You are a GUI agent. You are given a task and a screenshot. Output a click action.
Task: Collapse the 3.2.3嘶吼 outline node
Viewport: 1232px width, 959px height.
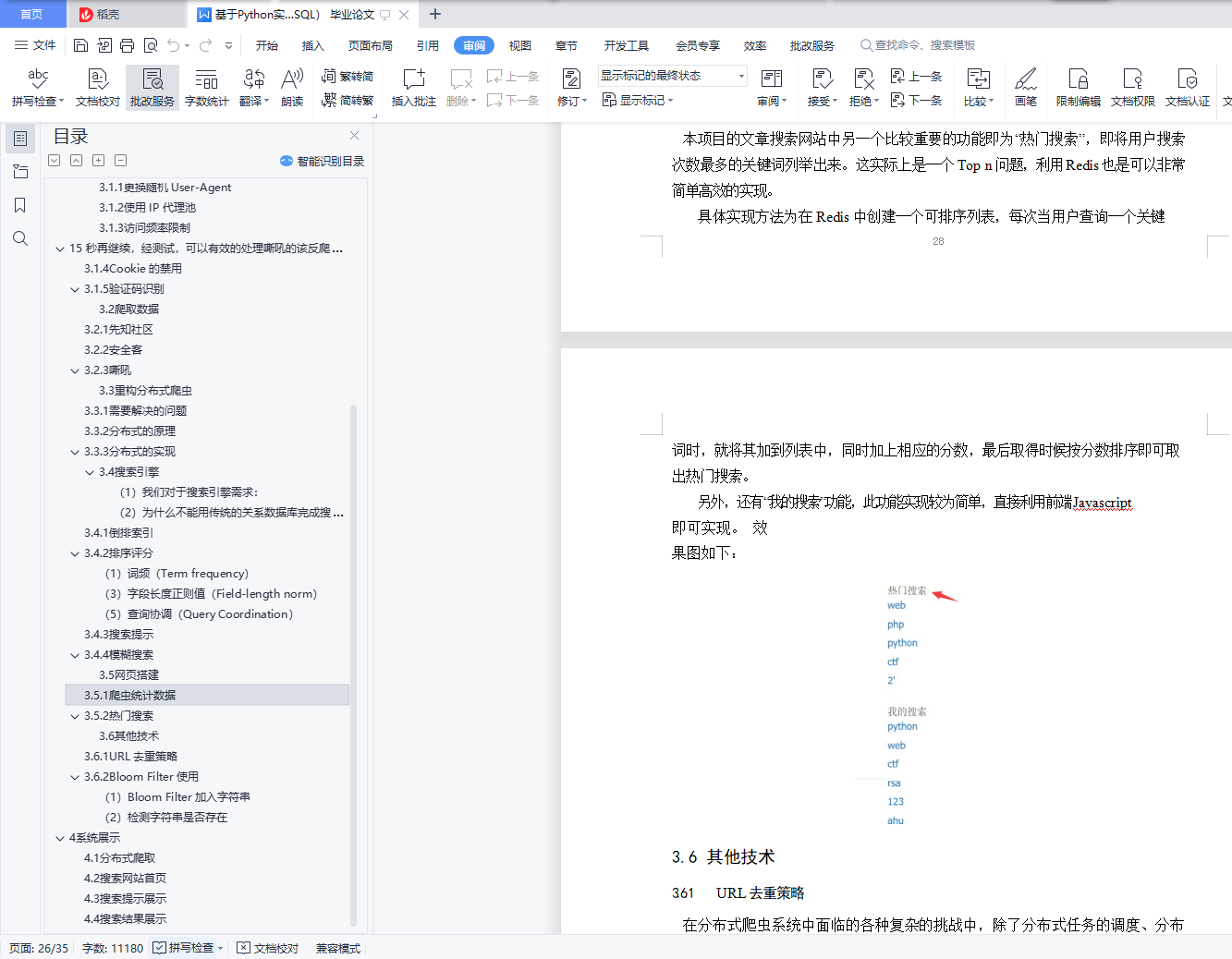tap(75, 370)
